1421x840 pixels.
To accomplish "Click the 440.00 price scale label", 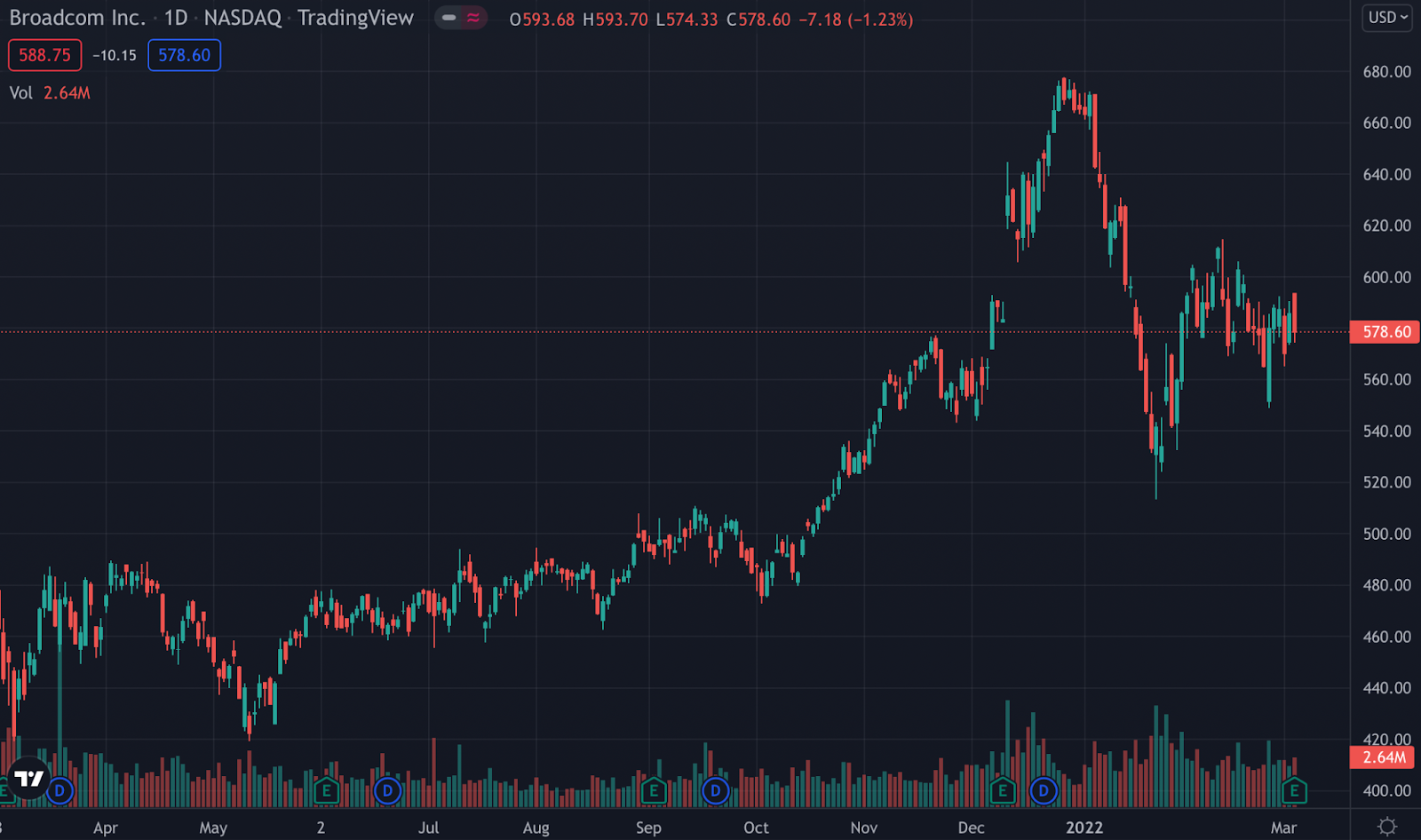I will pos(1387,688).
